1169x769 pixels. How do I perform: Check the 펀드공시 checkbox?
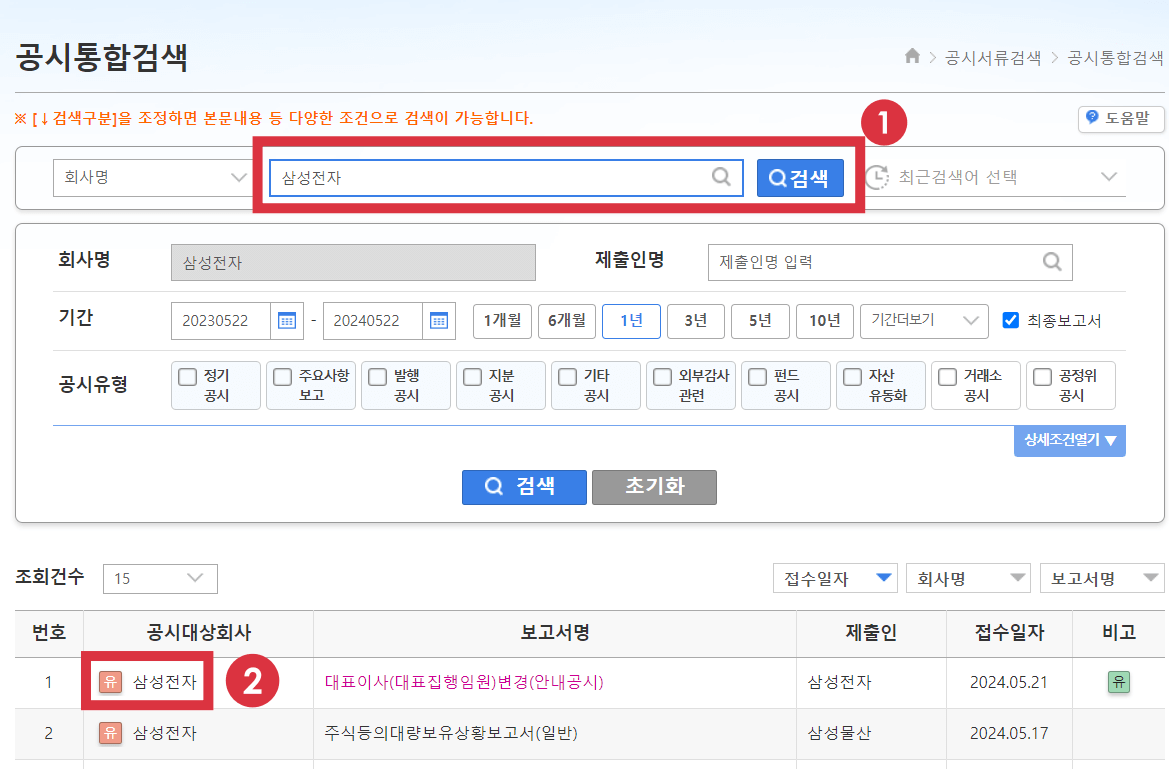(x=757, y=376)
